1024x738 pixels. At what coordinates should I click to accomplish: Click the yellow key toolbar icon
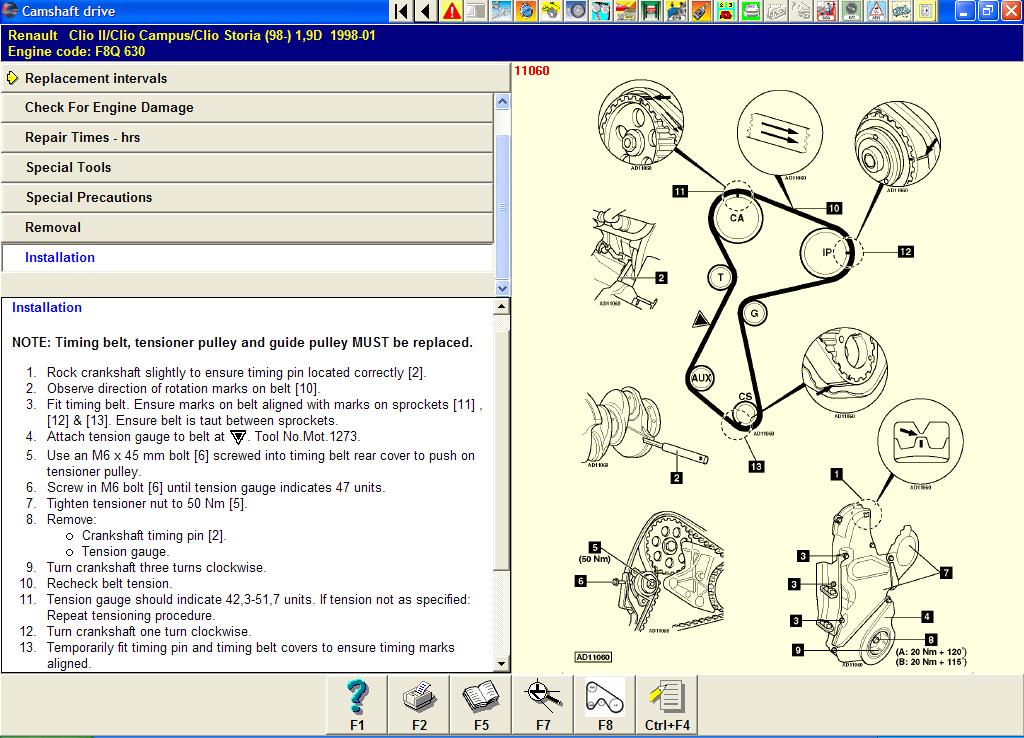tap(551, 11)
